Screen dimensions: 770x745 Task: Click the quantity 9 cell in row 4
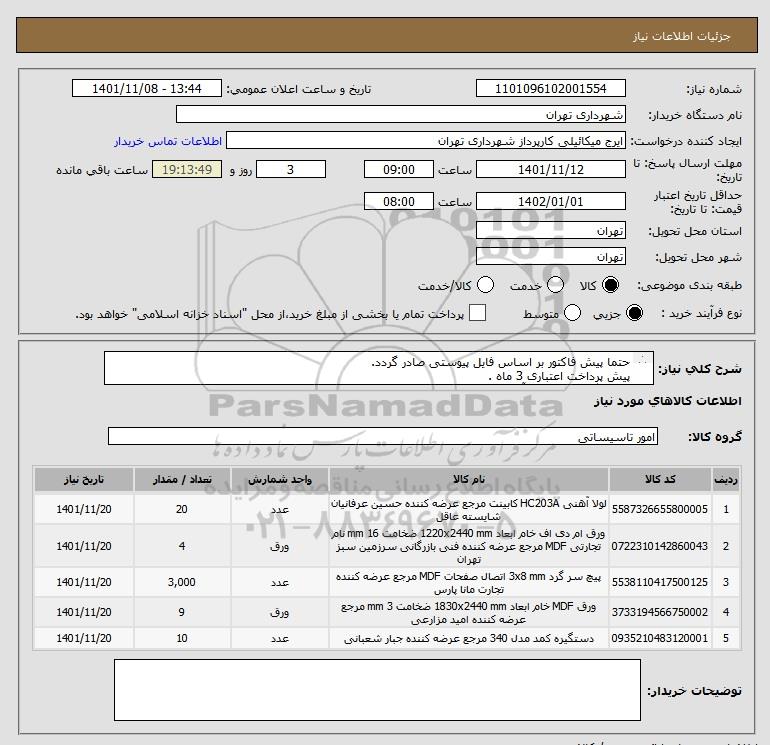tap(182, 612)
